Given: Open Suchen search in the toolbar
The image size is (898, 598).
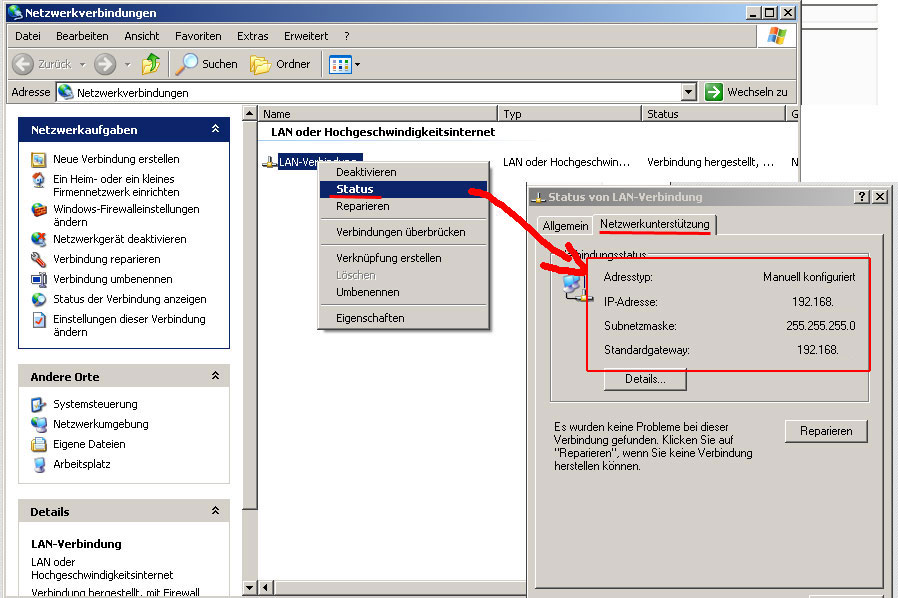Looking at the screenshot, I should (x=207, y=64).
